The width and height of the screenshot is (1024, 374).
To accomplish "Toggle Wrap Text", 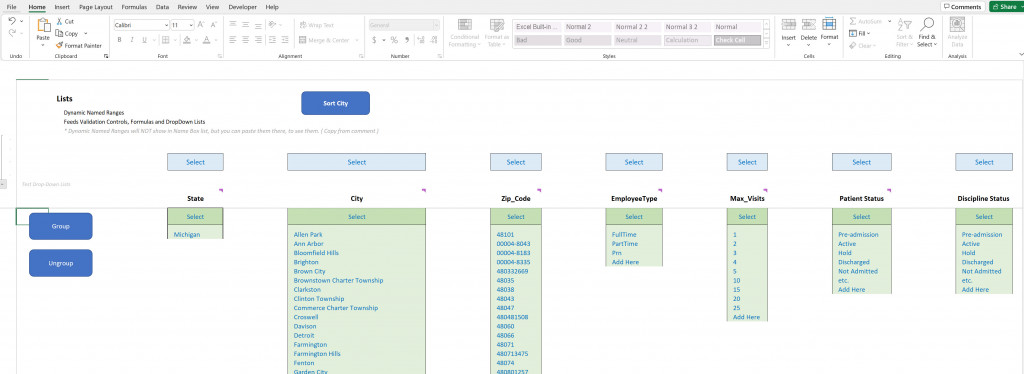I will (x=316, y=25).
